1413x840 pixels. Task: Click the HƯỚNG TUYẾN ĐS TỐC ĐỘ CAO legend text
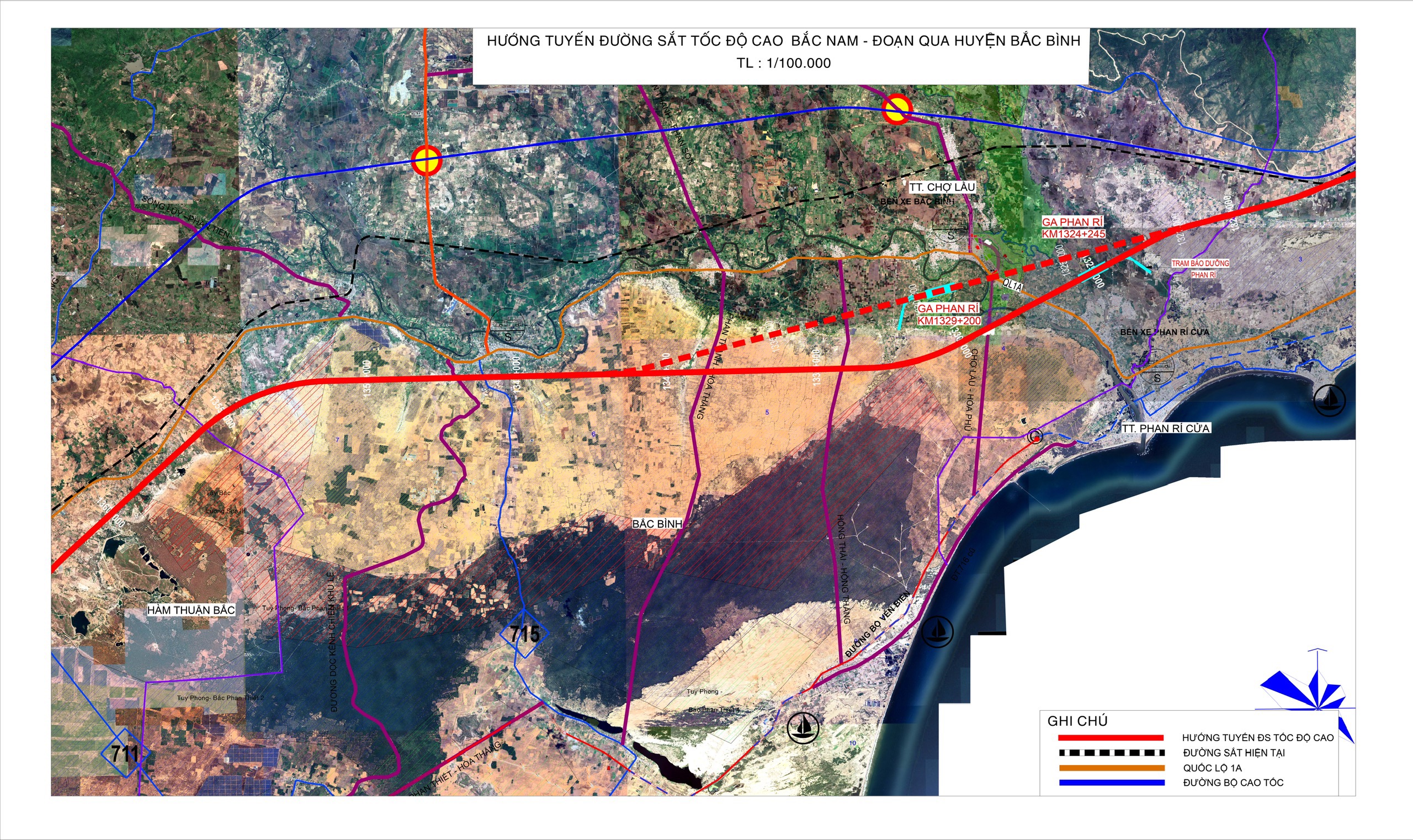[x=1258, y=737]
